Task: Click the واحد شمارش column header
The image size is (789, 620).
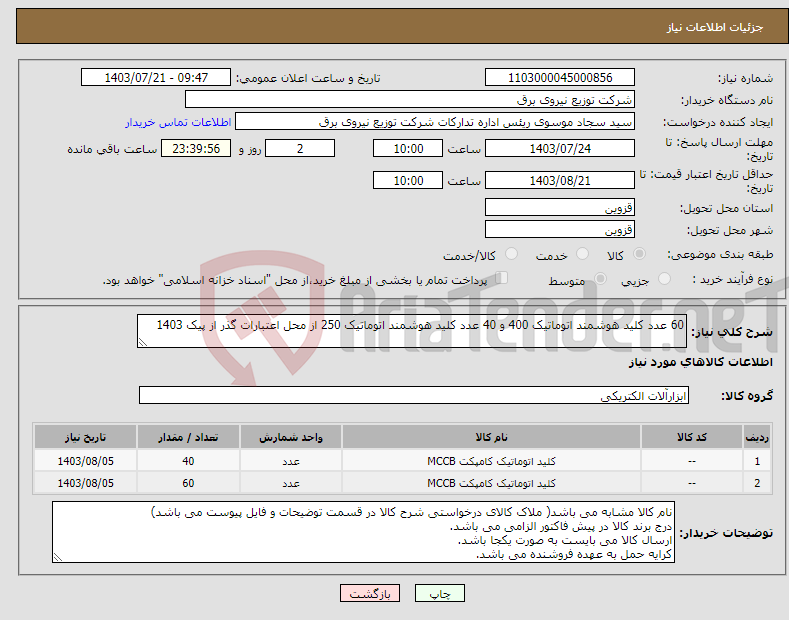Action: coord(291,437)
